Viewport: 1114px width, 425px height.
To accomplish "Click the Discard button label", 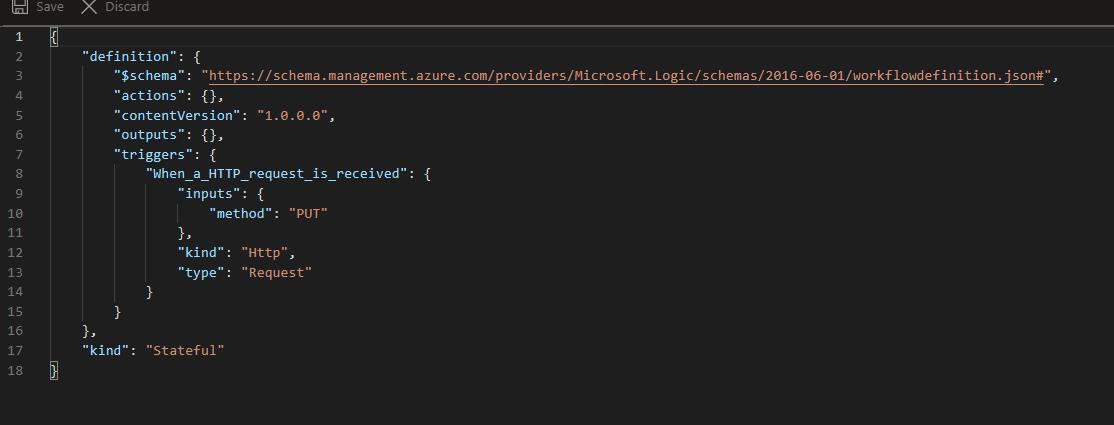I will (127, 6).
